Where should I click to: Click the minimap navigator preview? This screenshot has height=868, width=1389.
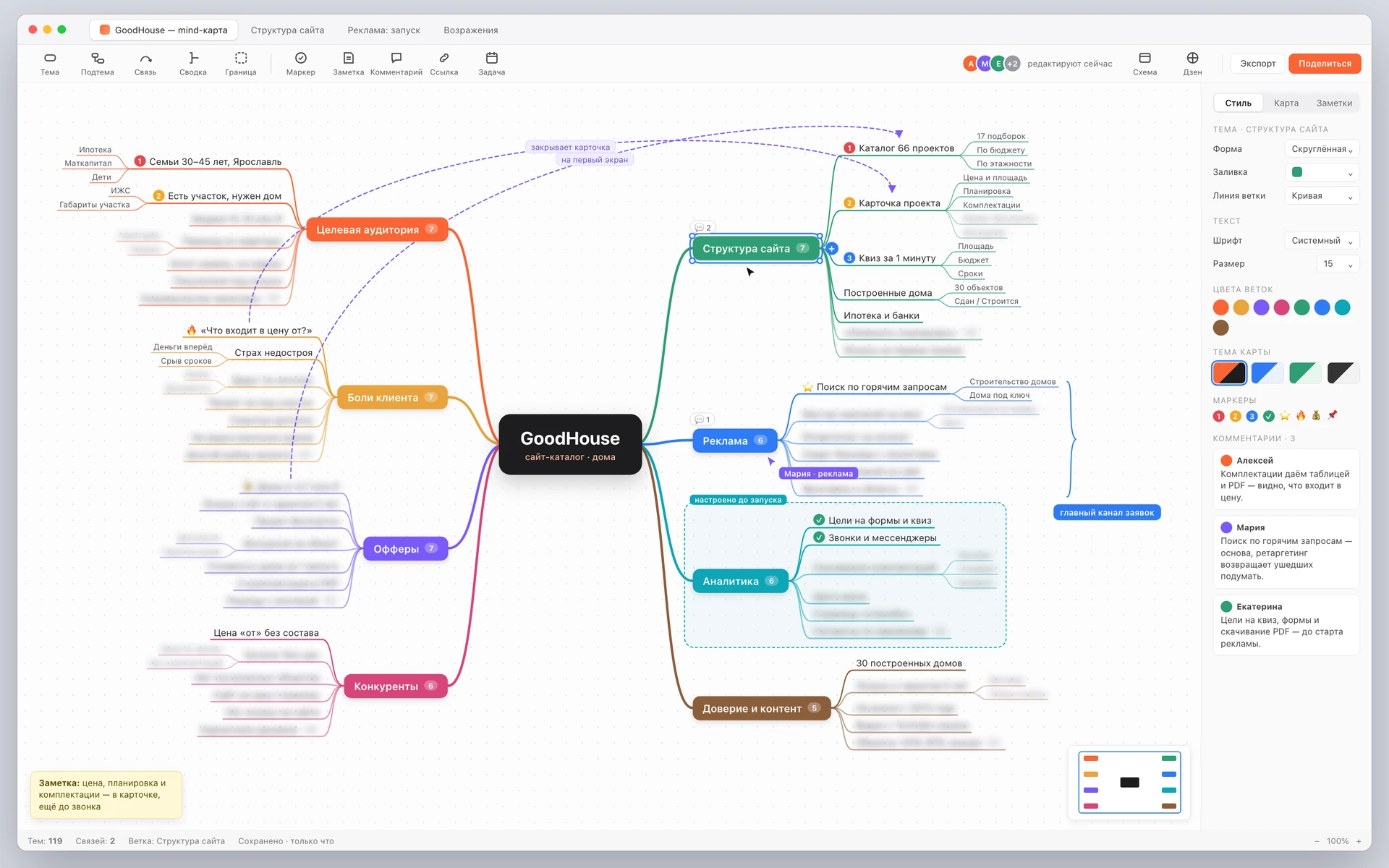pyautogui.click(x=1129, y=782)
